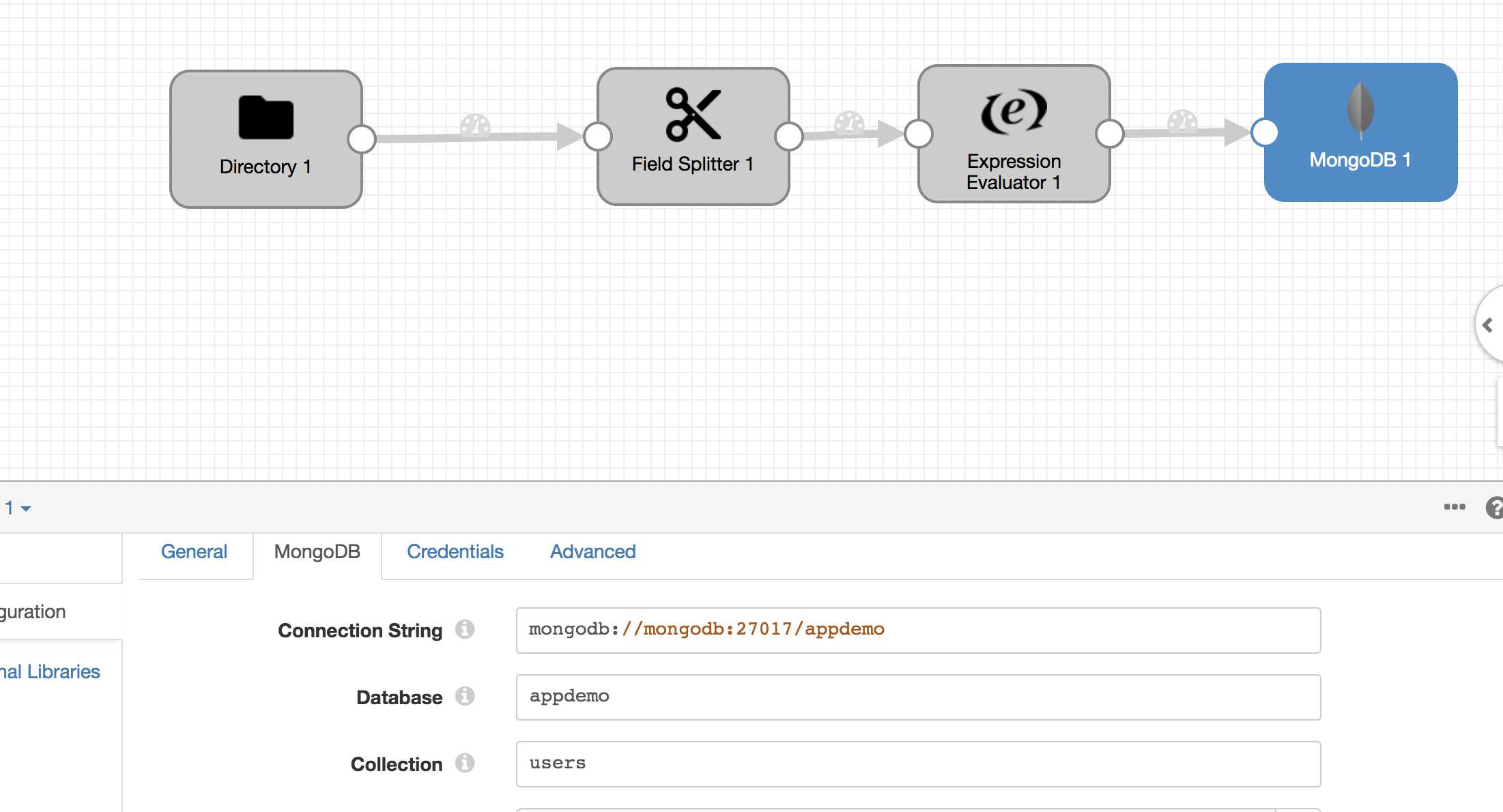Click the Field Splitter 1 input port
Screen dimensions: 1503x812
point(598,136)
